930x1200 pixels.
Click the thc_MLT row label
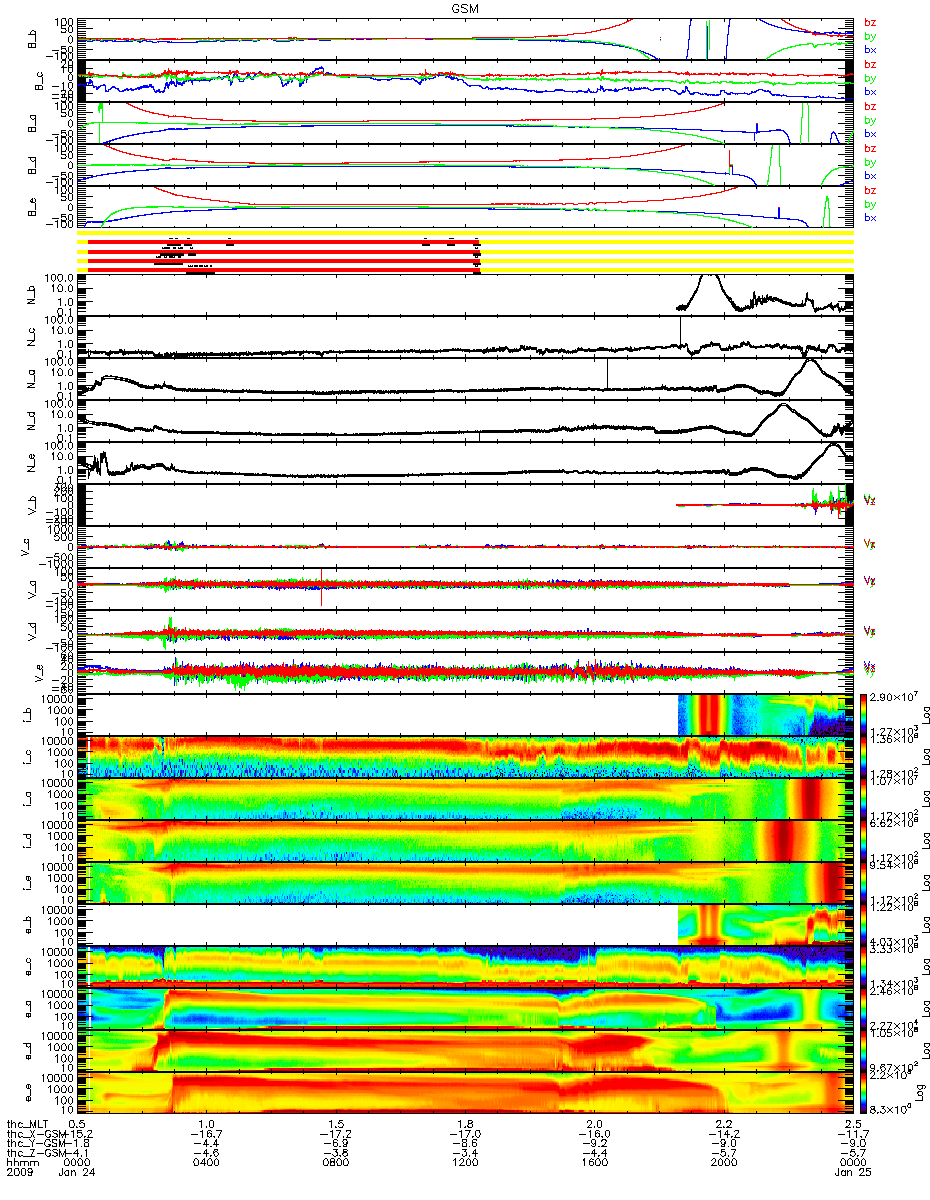27,1125
